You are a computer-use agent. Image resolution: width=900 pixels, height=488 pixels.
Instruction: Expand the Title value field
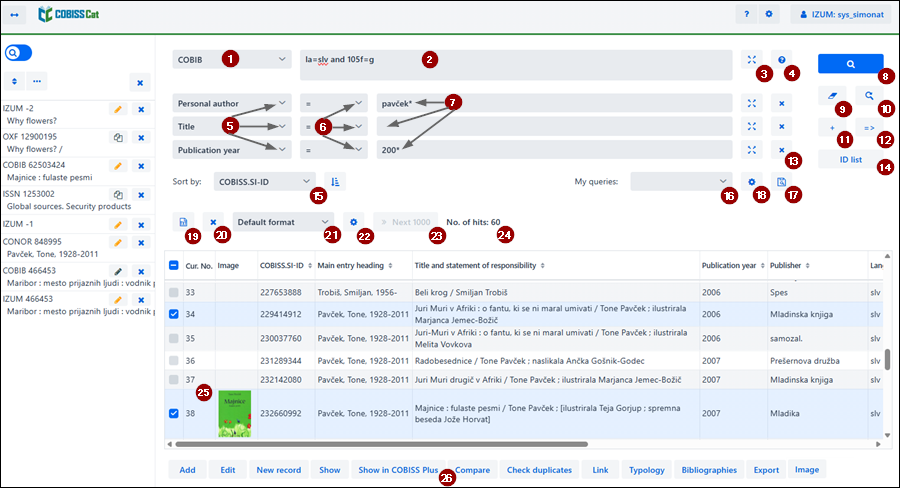751,126
